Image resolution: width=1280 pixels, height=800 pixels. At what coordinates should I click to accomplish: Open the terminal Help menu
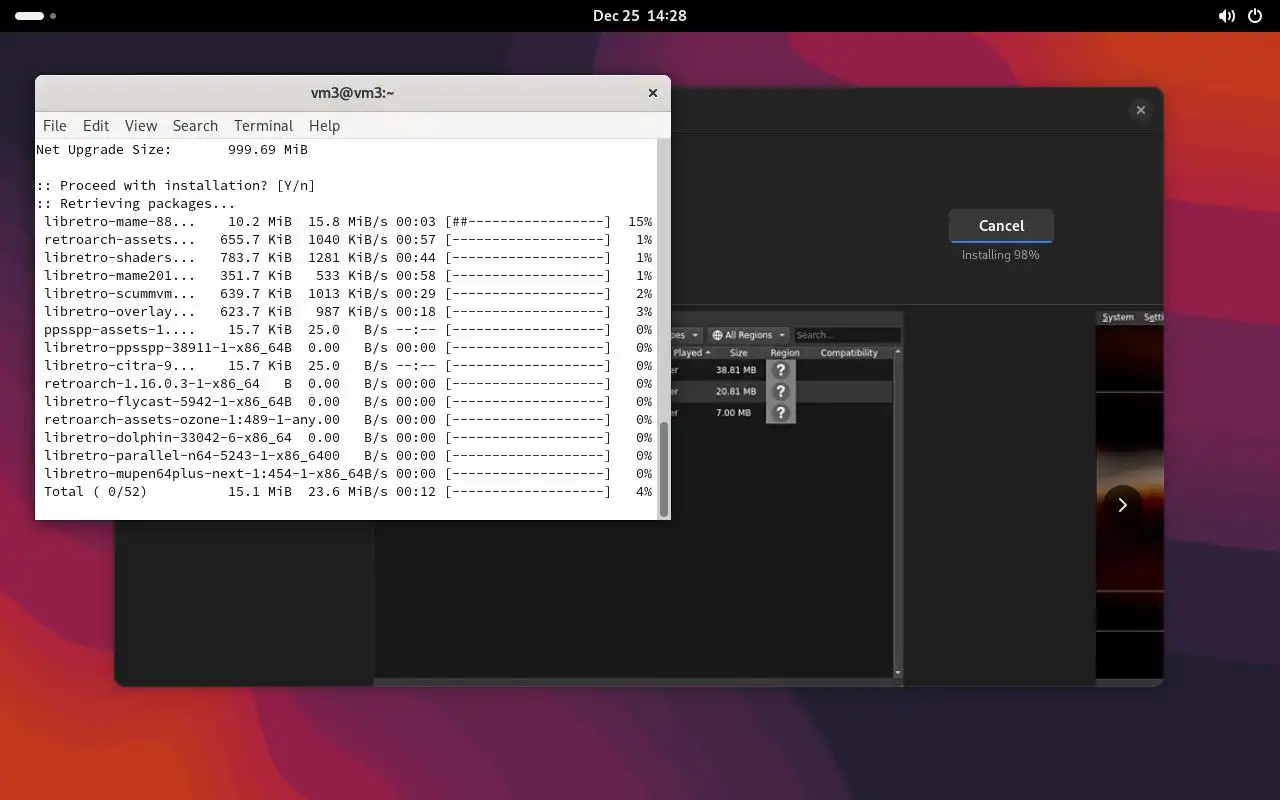click(x=324, y=125)
